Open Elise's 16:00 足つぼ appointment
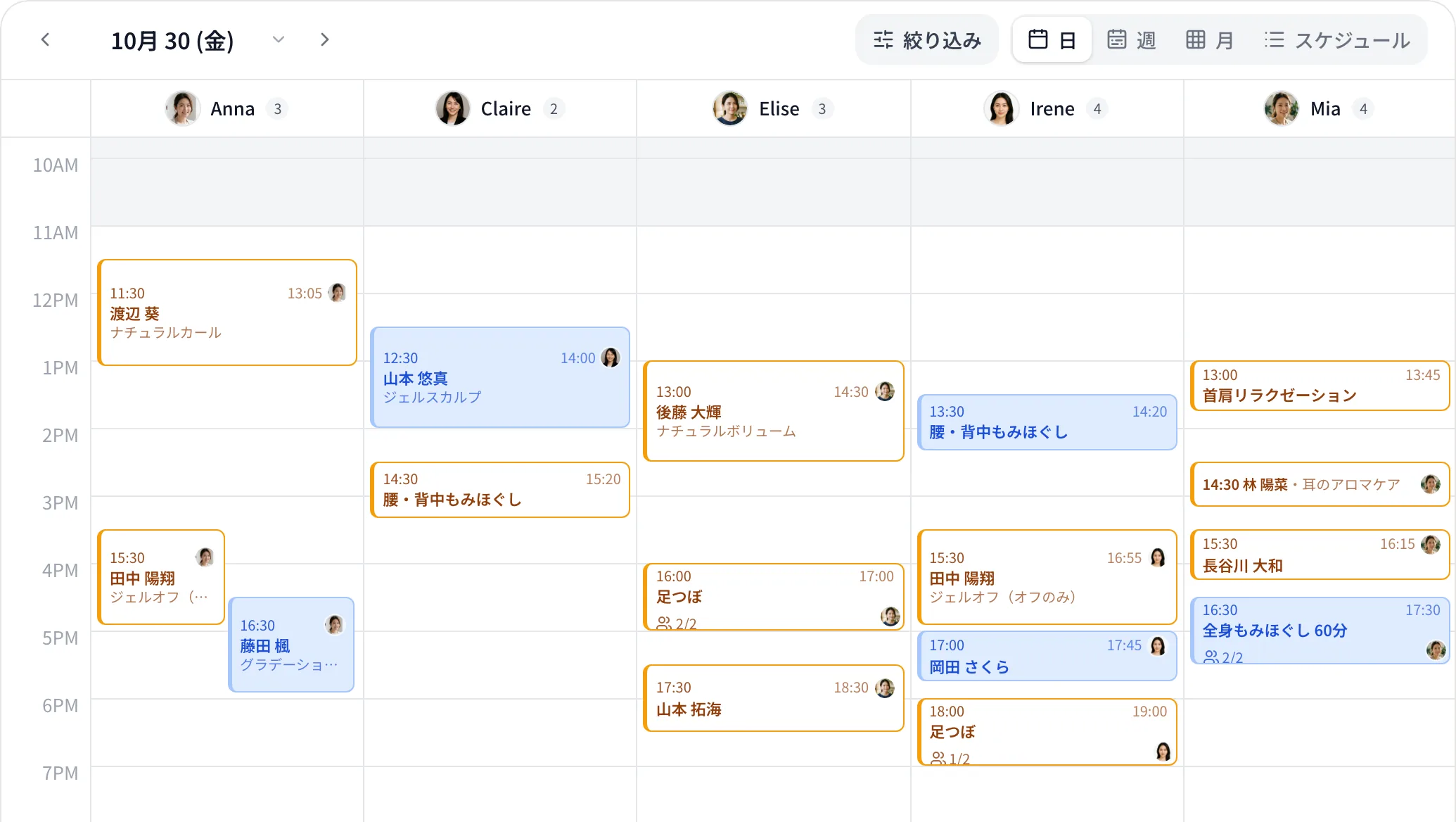 click(x=774, y=597)
